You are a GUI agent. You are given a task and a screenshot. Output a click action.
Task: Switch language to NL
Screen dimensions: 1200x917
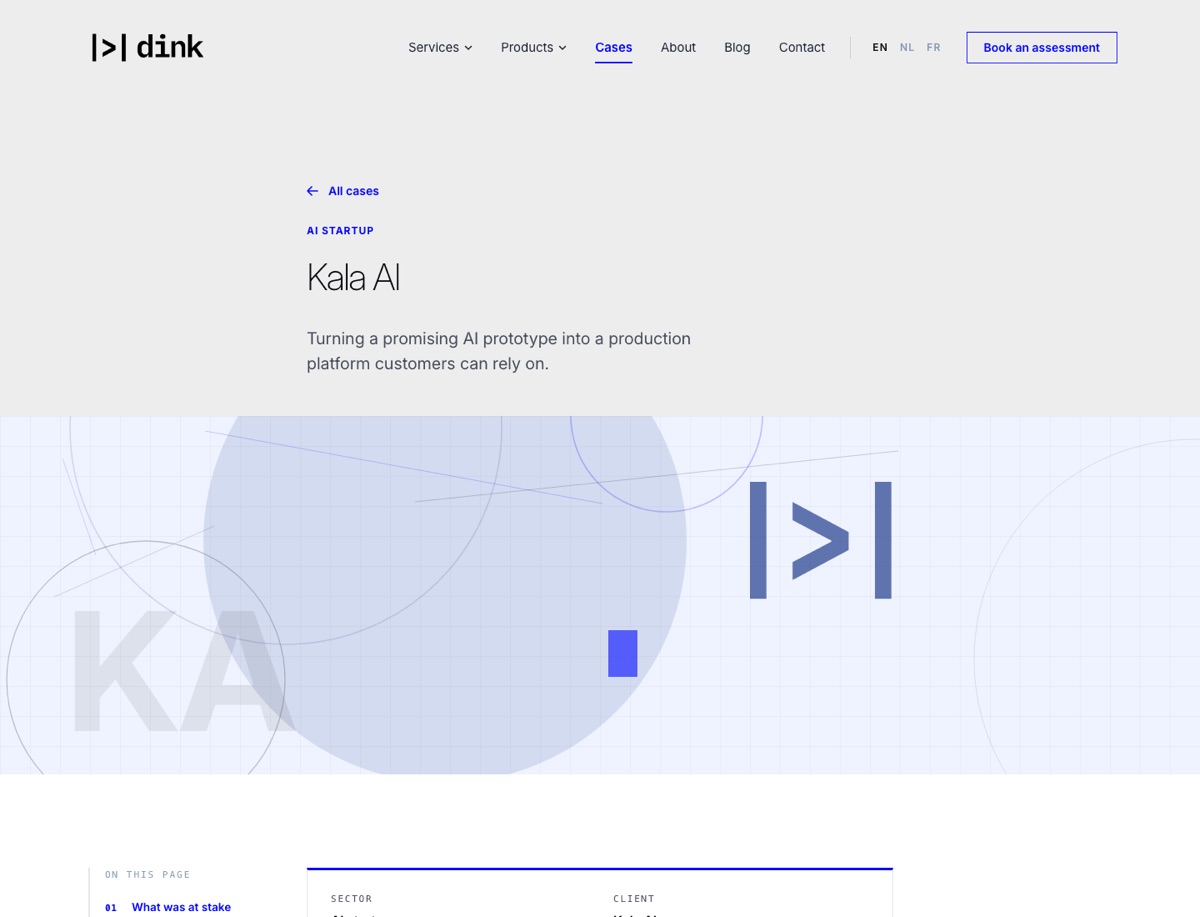click(x=907, y=47)
